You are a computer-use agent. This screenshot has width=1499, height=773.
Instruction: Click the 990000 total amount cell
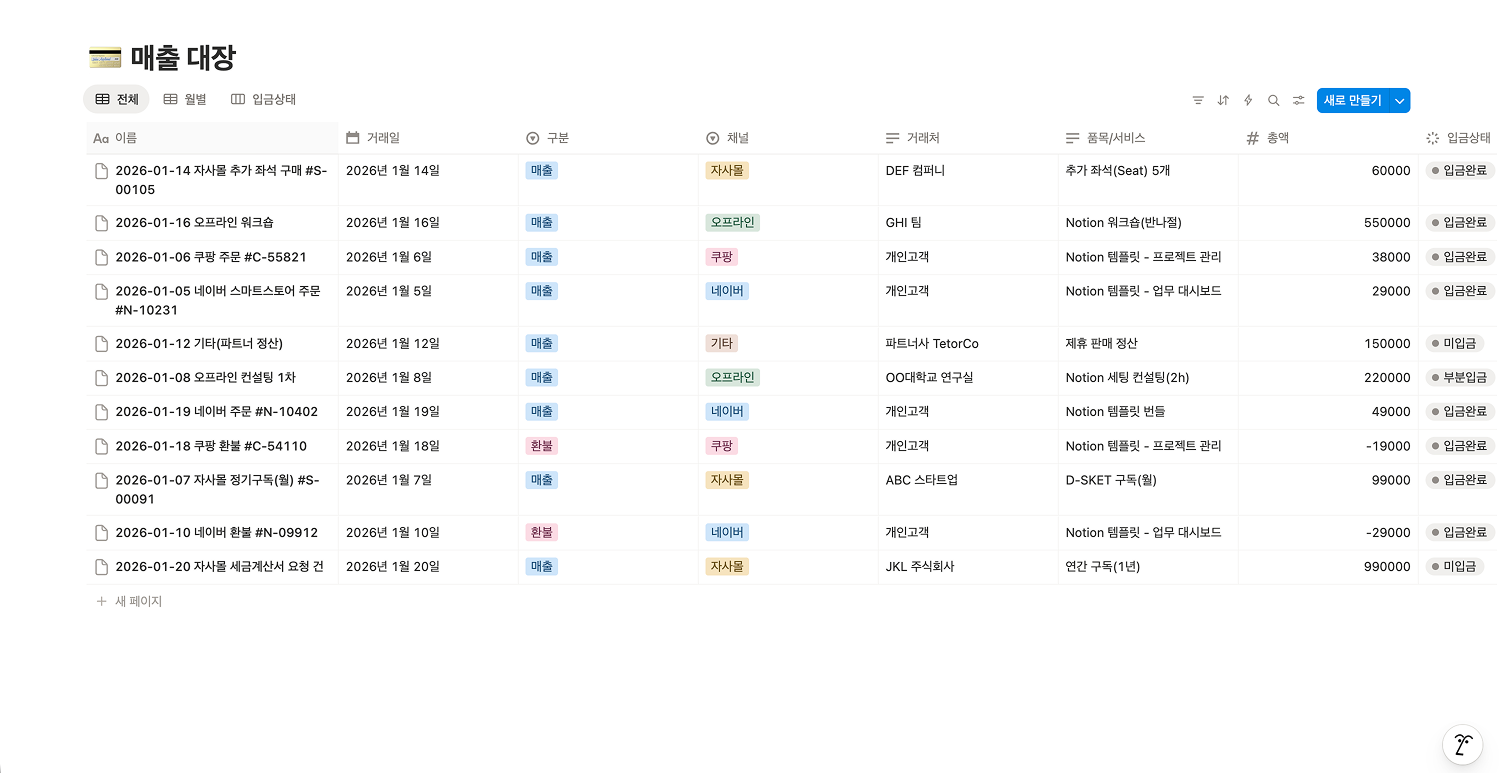[1390, 567]
